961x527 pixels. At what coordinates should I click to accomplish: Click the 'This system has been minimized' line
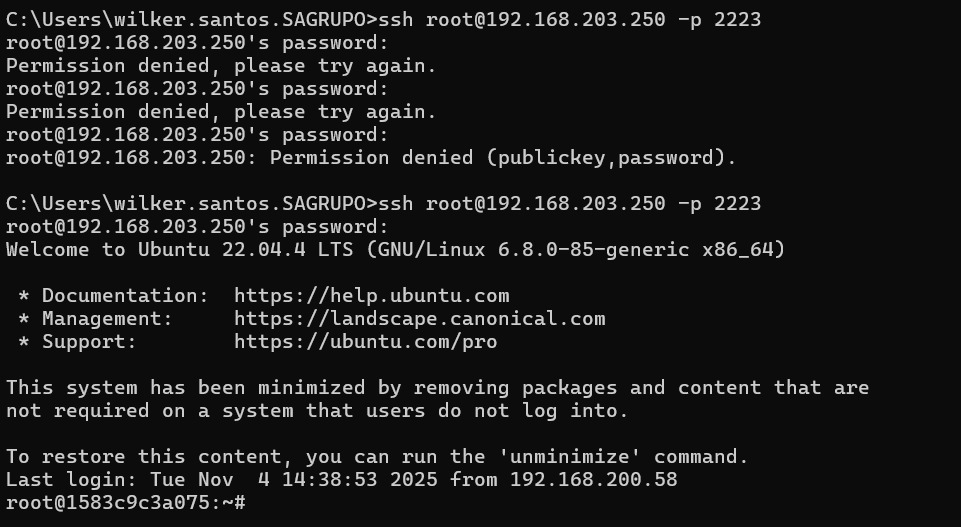(x=437, y=388)
